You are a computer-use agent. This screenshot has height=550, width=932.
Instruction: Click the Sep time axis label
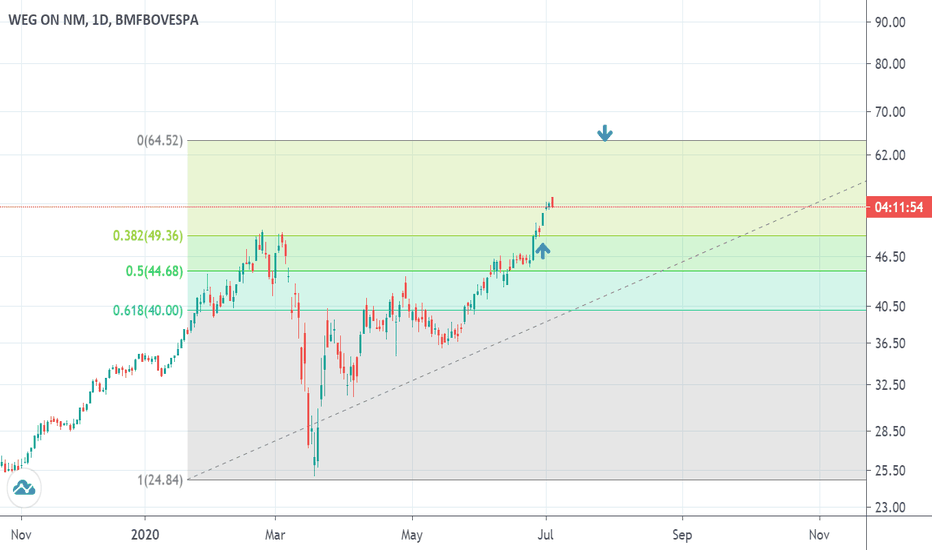click(x=682, y=535)
